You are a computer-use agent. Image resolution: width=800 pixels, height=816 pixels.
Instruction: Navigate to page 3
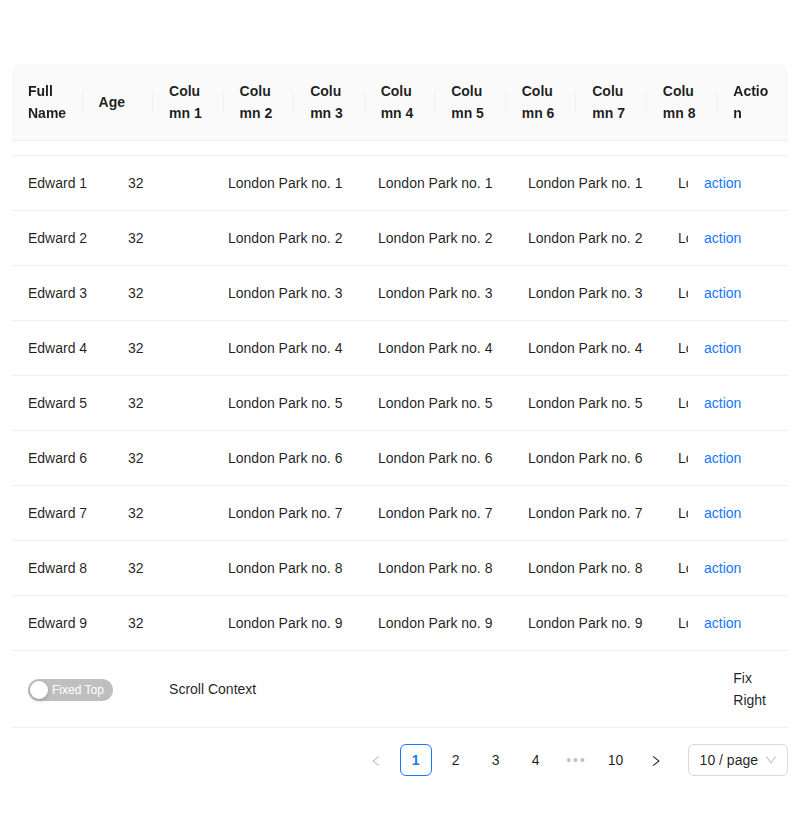pos(496,760)
